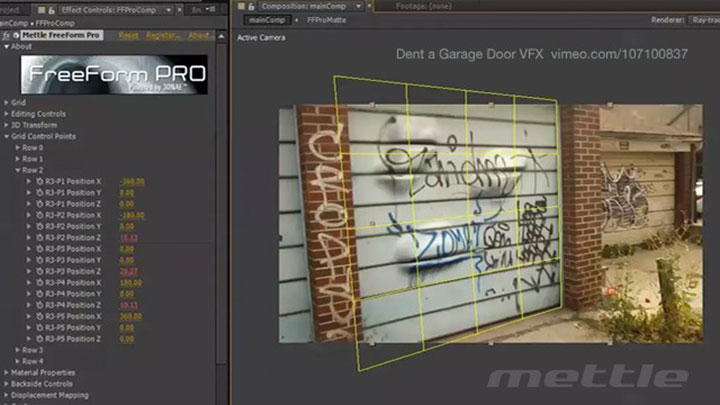Select the Mettle FreeForm Pro effect name
The image size is (720, 405).
click(x=60, y=35)
